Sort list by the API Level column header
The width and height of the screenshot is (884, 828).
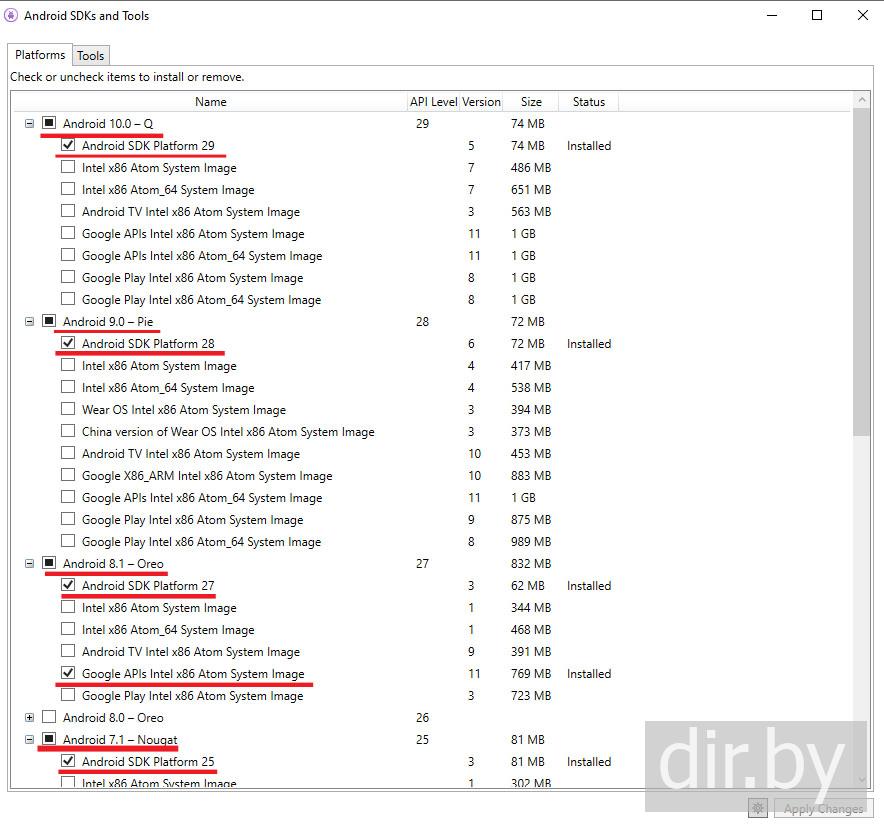pyautogui.click(x=433, y=102)
